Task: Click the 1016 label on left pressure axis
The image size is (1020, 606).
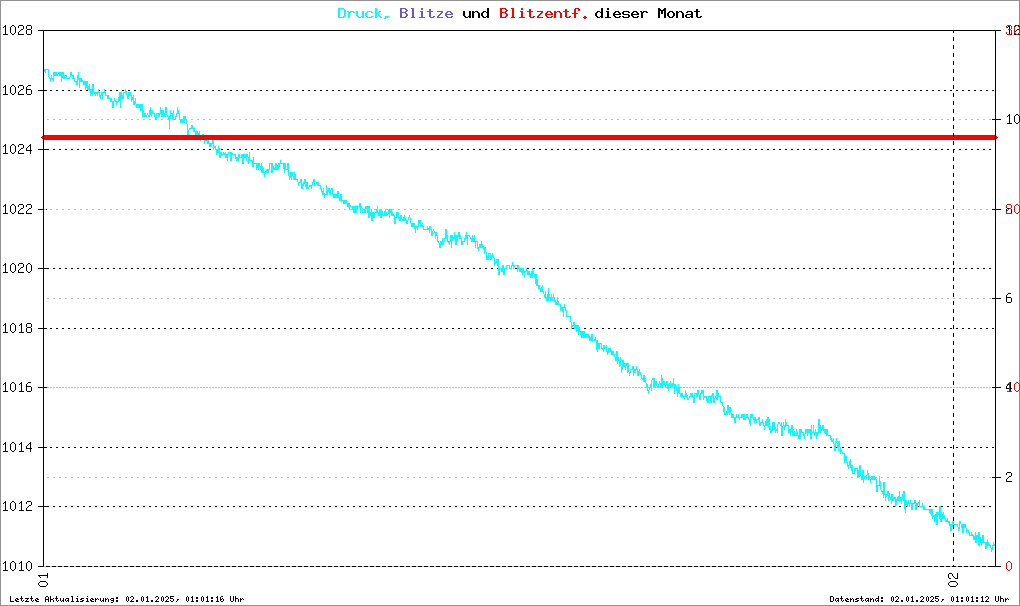Action: point(18,388)
